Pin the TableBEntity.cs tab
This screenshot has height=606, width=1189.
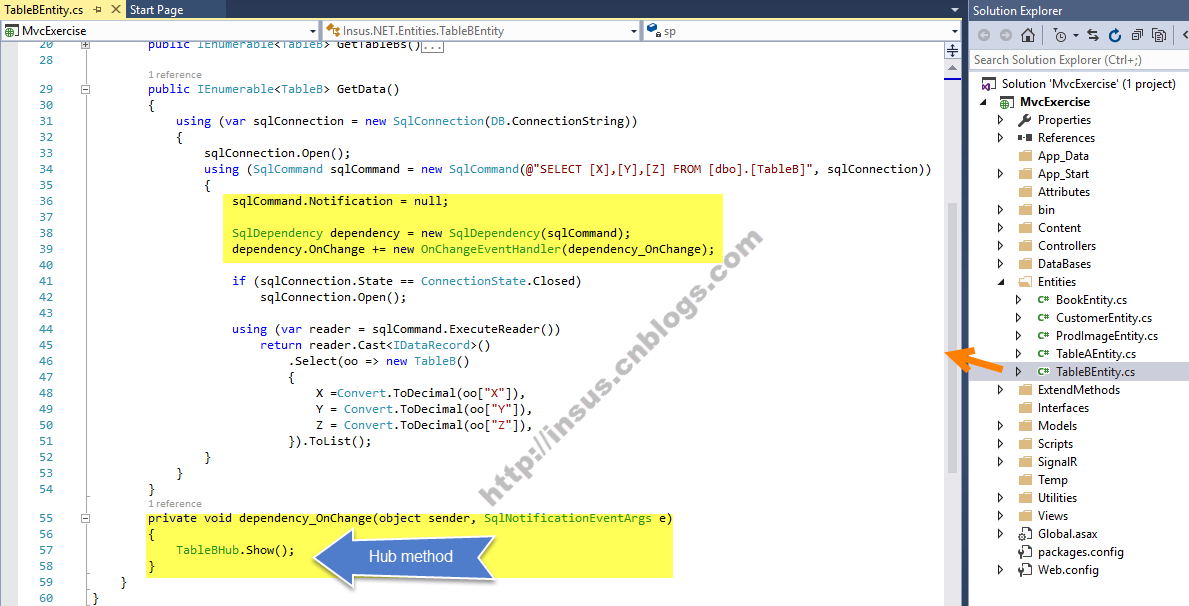click(98, 10)
